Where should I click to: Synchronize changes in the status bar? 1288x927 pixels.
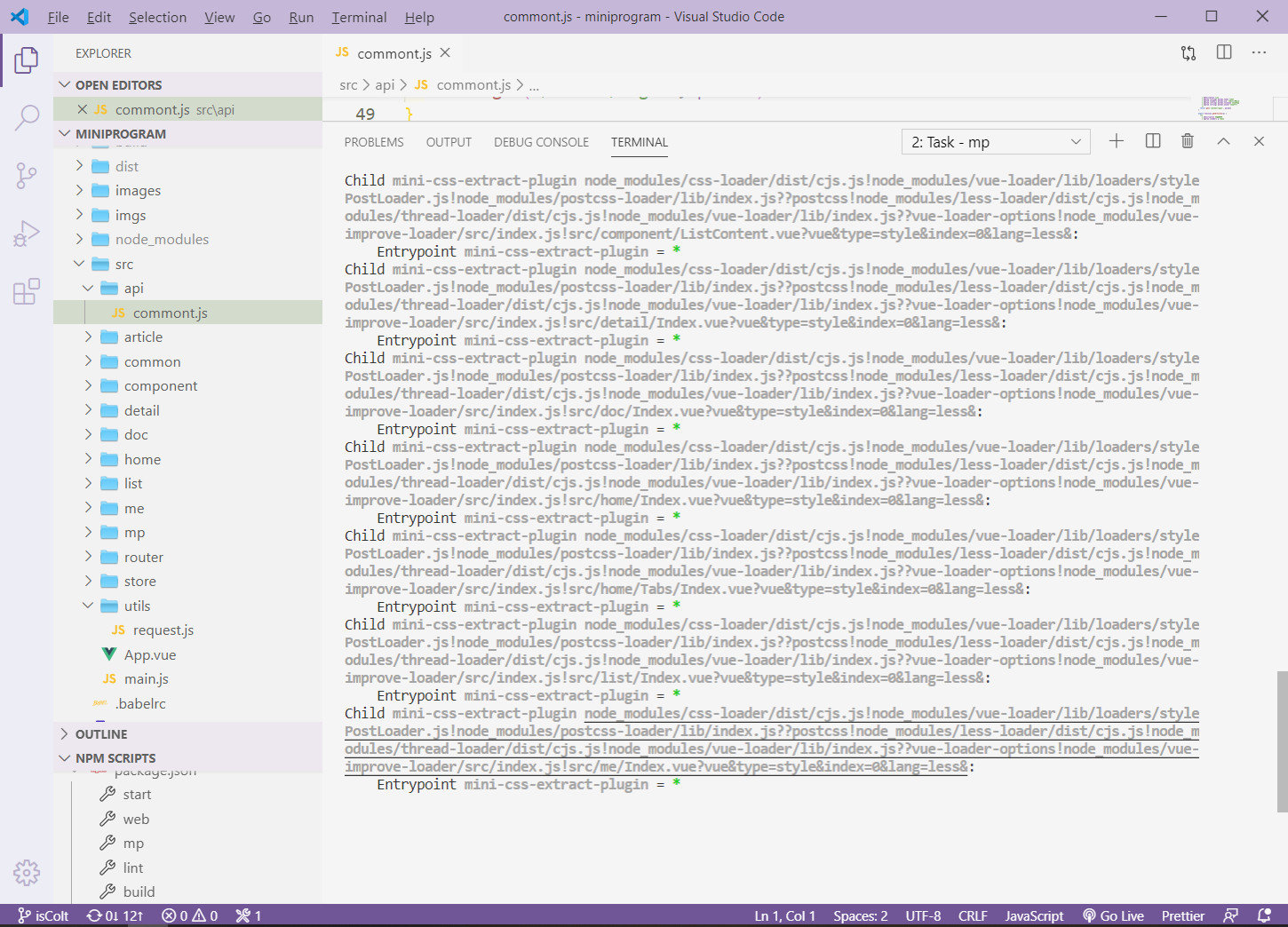point(115,915)
